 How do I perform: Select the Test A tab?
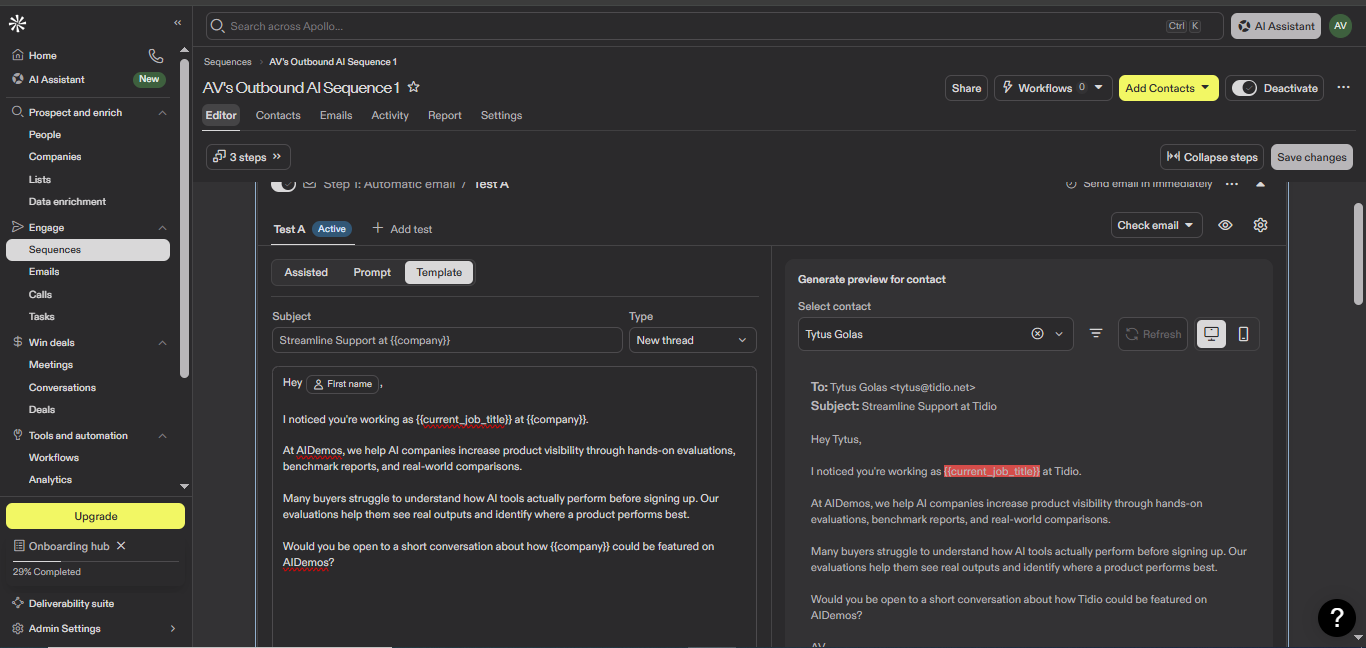tap(290, 229)
